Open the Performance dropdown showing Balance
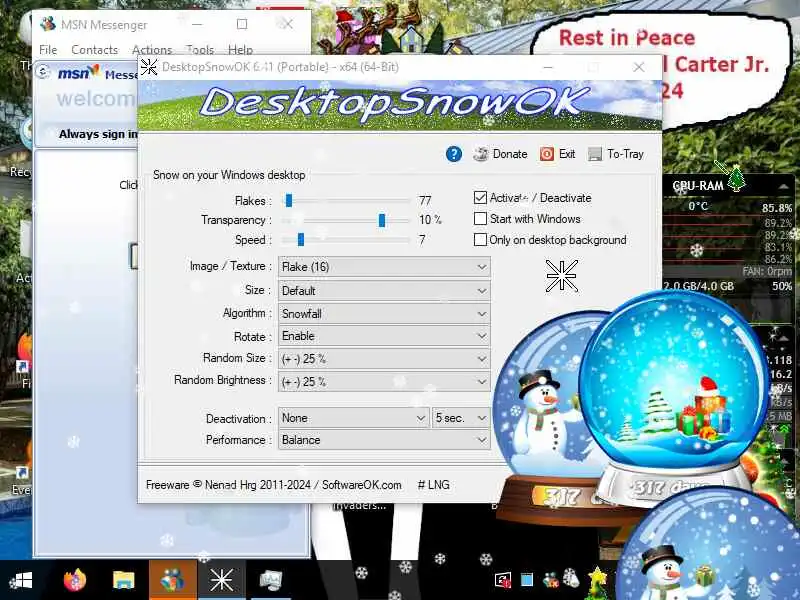800x600 pixels. [x=384, y=440]
